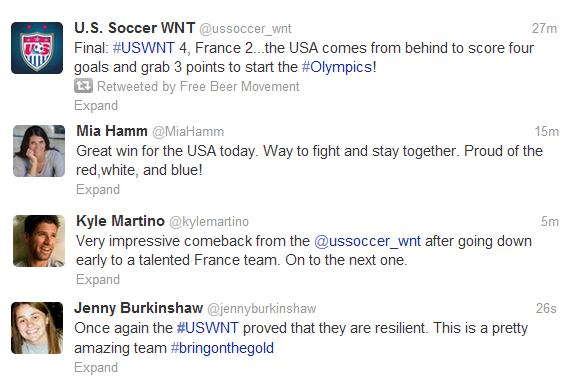Expand Jenny Burkinshaw's tweet
The width and height of the screenshot is (582, 379).
pyautogui.click(x=96, y=367)
